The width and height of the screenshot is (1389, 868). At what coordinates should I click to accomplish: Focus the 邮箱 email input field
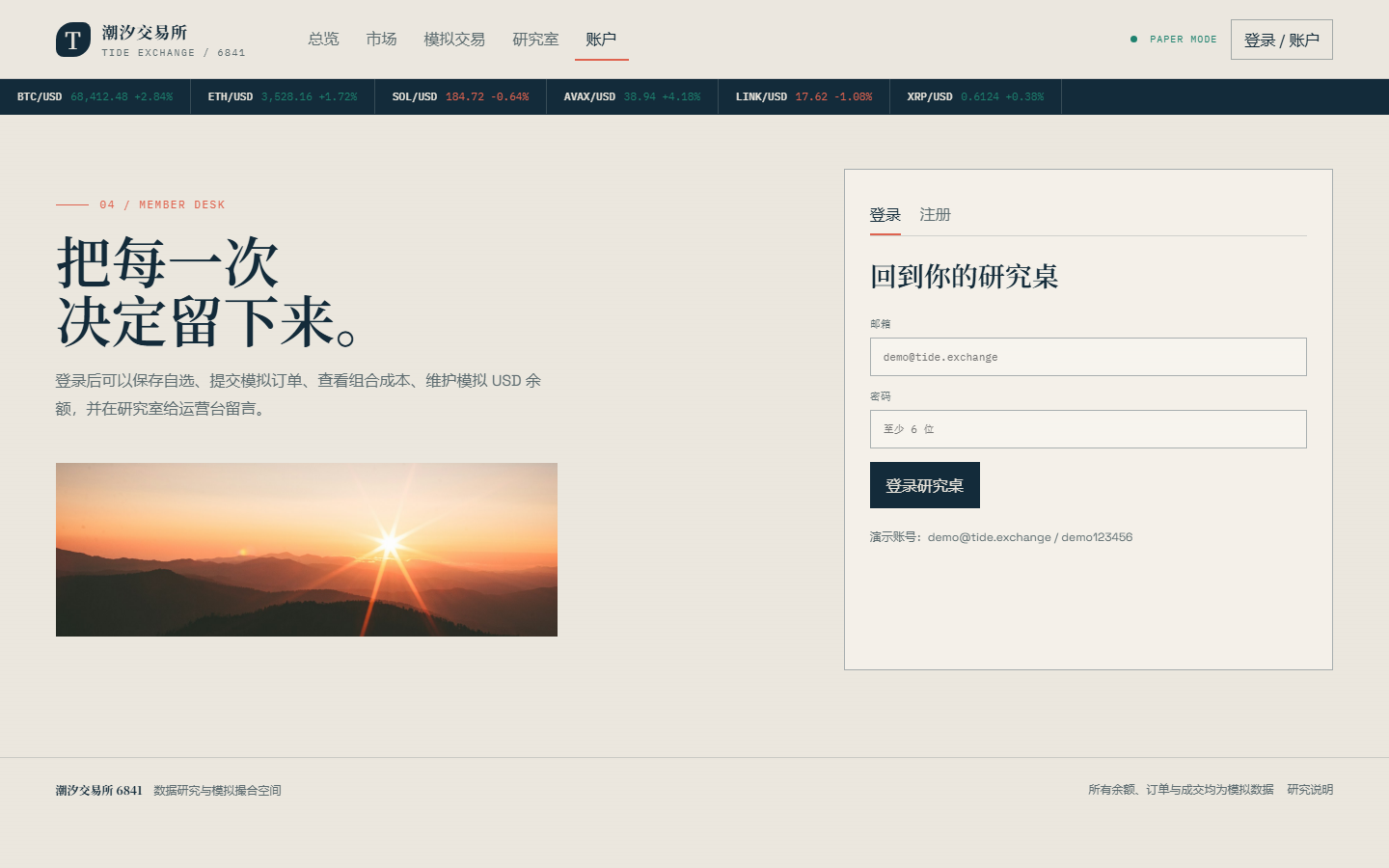pyautogui.click(x=1088, y=357)
